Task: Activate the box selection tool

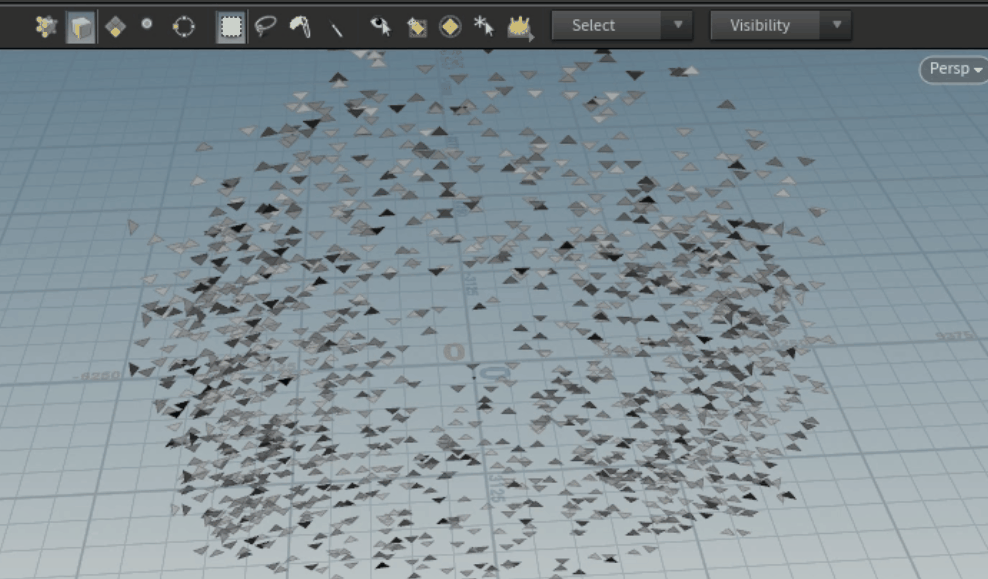Action: click(232, 25)
